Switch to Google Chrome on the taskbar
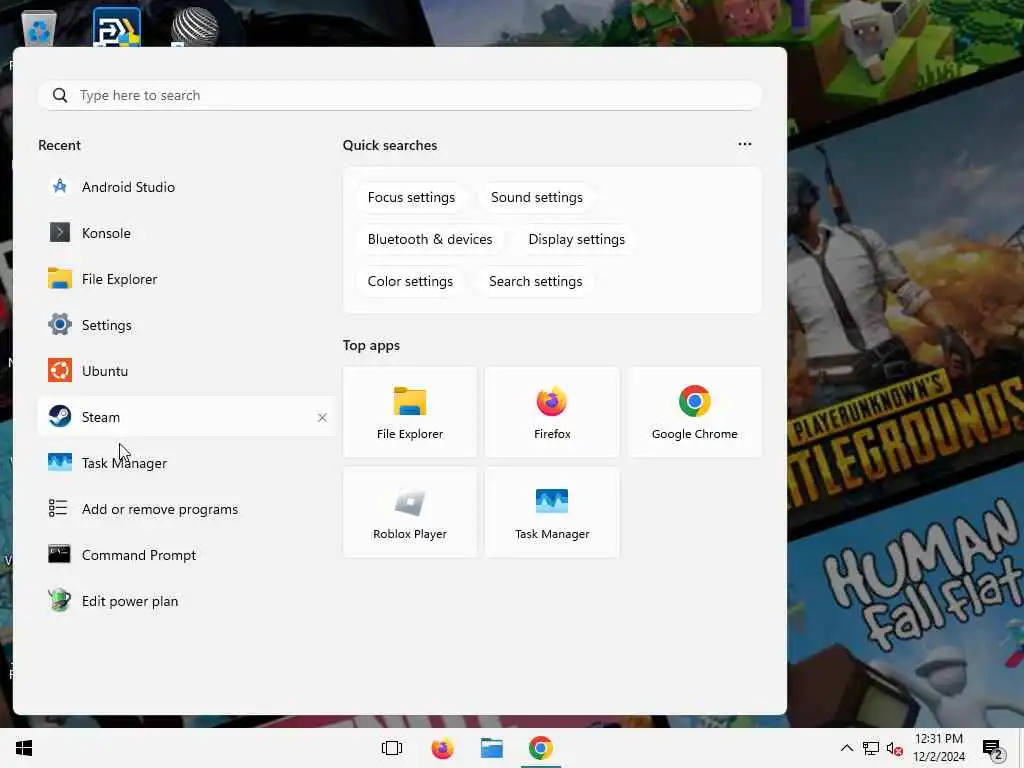Image resolution: width=1024 pixels, height=768 pixels. (541, 748)
